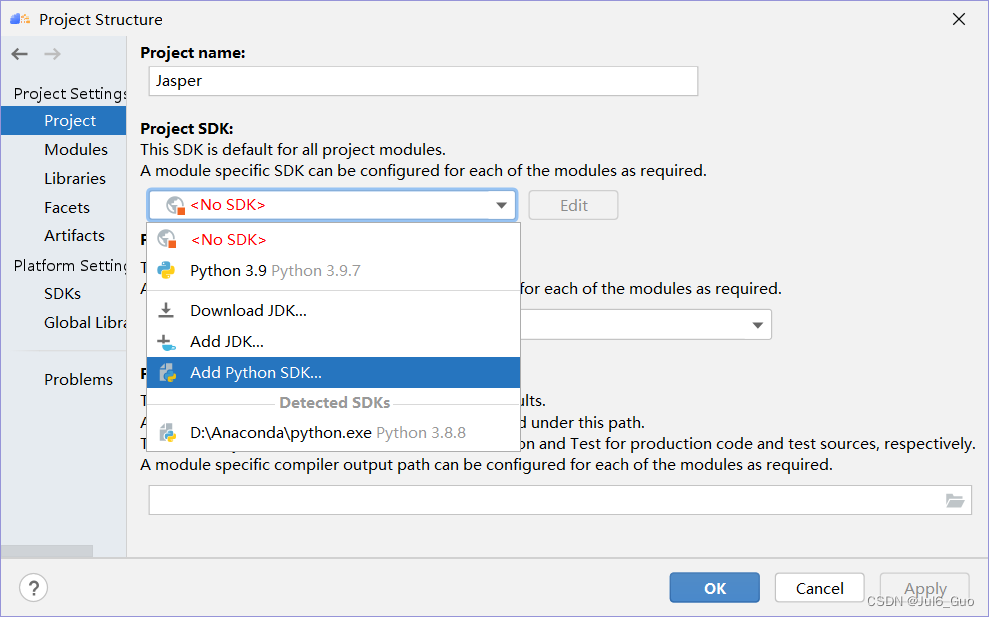
Task: Pick detected D:\Anaconda\python.exe SDK
Action: pyautogui.click(x=333, y=433)
